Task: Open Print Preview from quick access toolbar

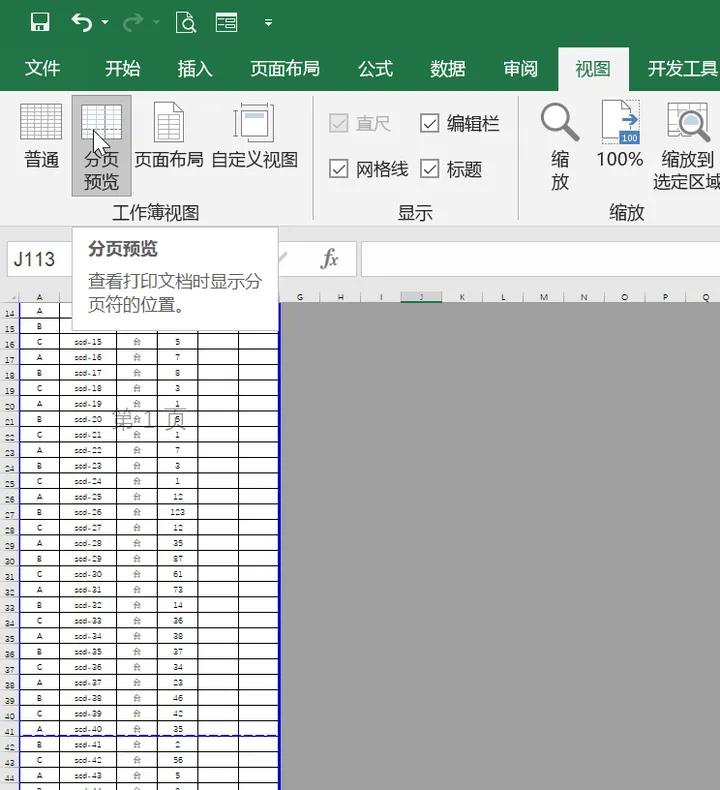Action: 185,22
